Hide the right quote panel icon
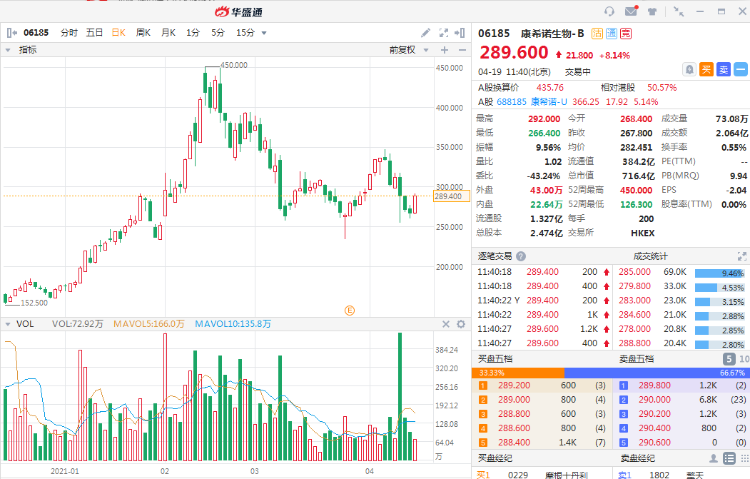This screenshot has width=750, height=479. 460,33
